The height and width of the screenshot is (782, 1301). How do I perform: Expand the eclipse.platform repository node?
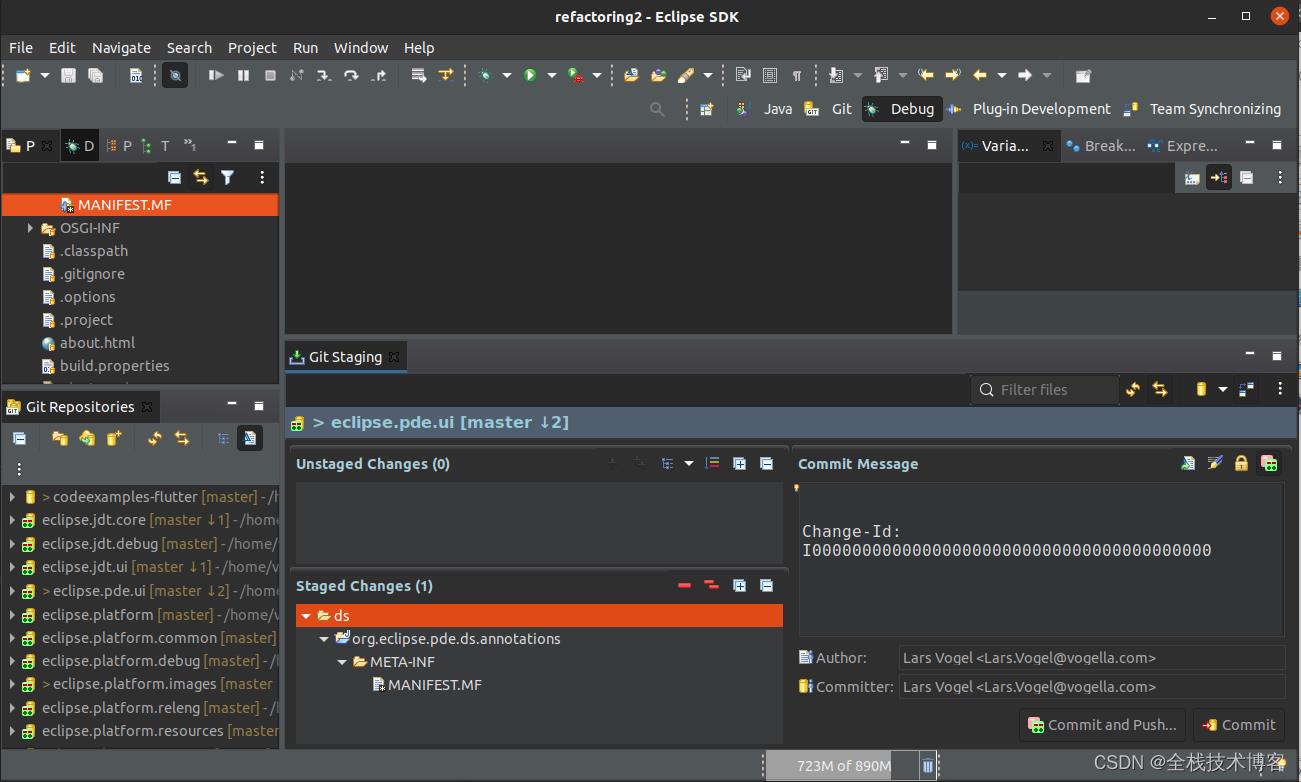[12, 615]
